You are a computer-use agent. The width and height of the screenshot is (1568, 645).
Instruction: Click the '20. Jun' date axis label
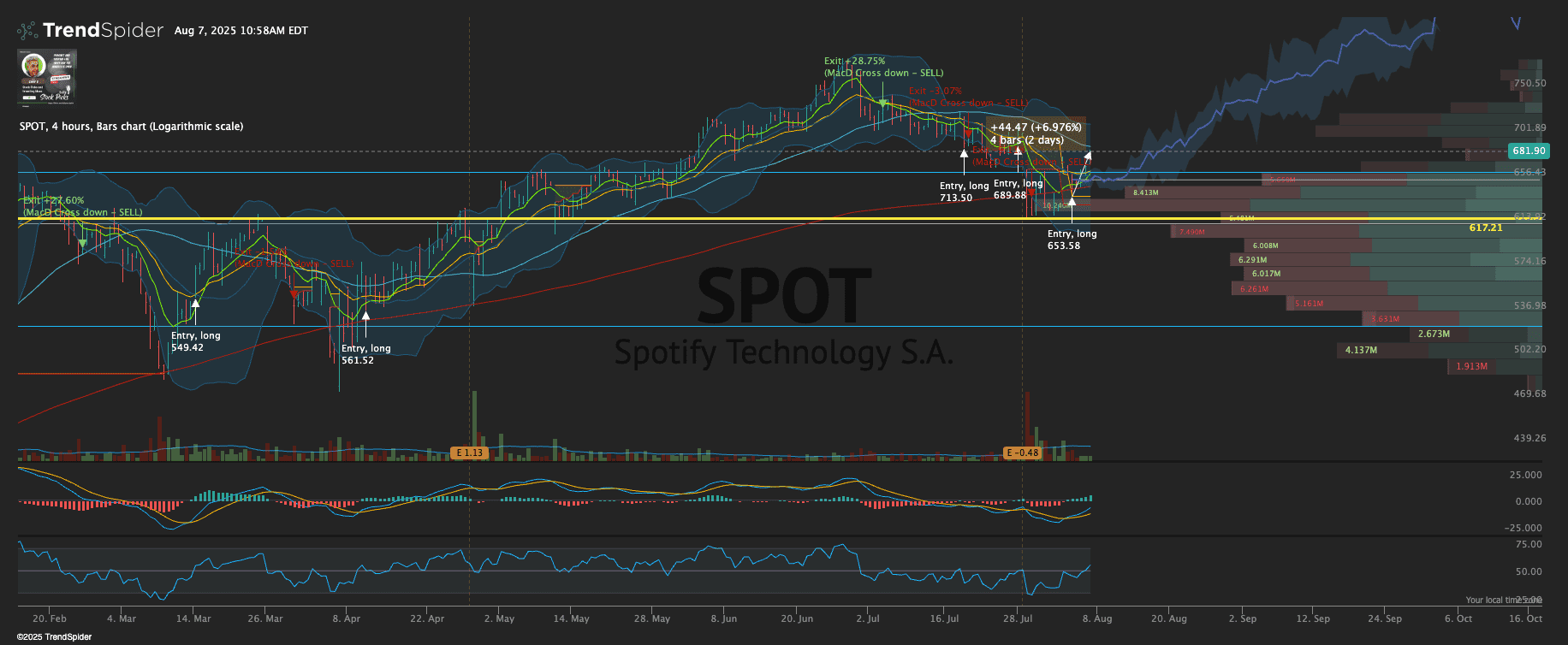pyautogui.click(x=797, y=618)
